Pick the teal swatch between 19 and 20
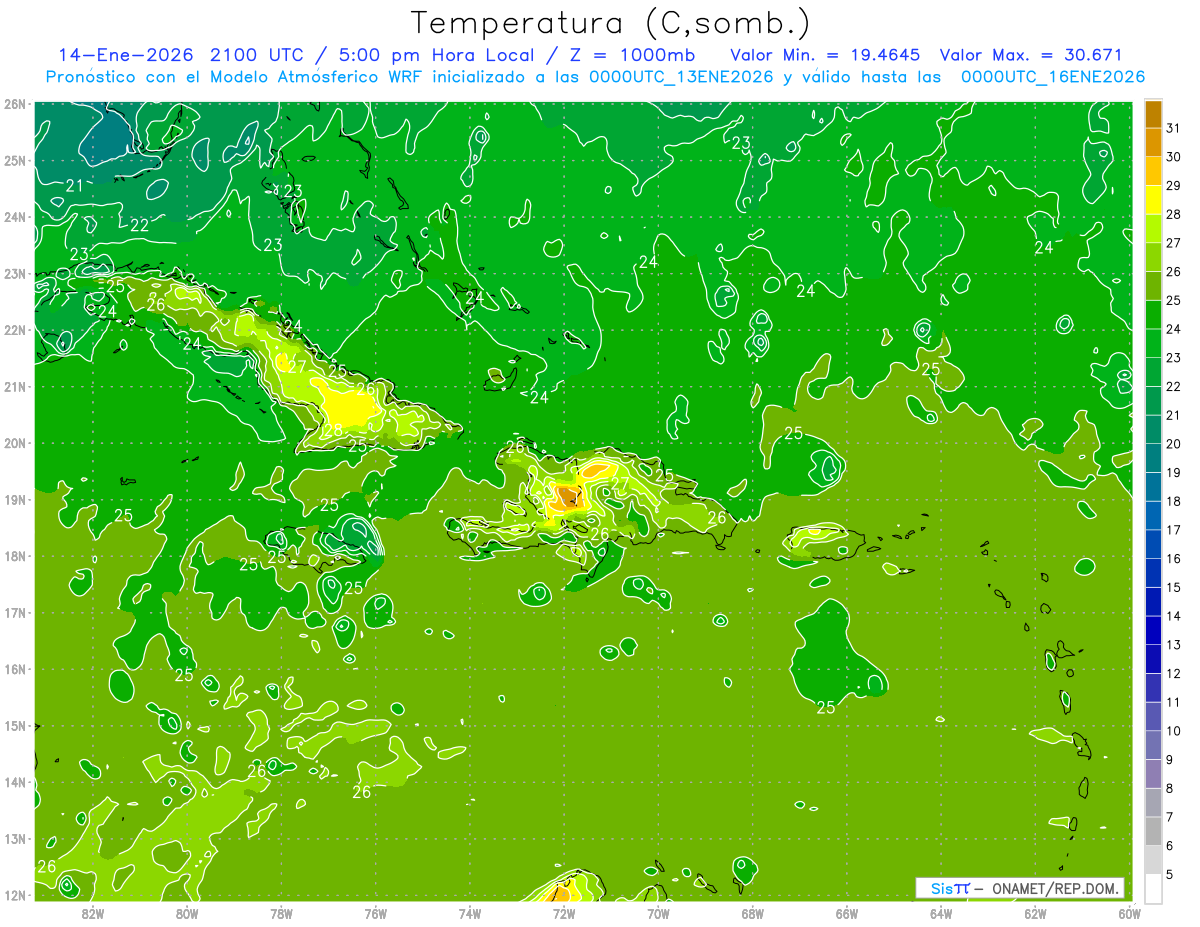Image resolution: width=1200 pixels, height=927 pixels. click(1153, 457)
